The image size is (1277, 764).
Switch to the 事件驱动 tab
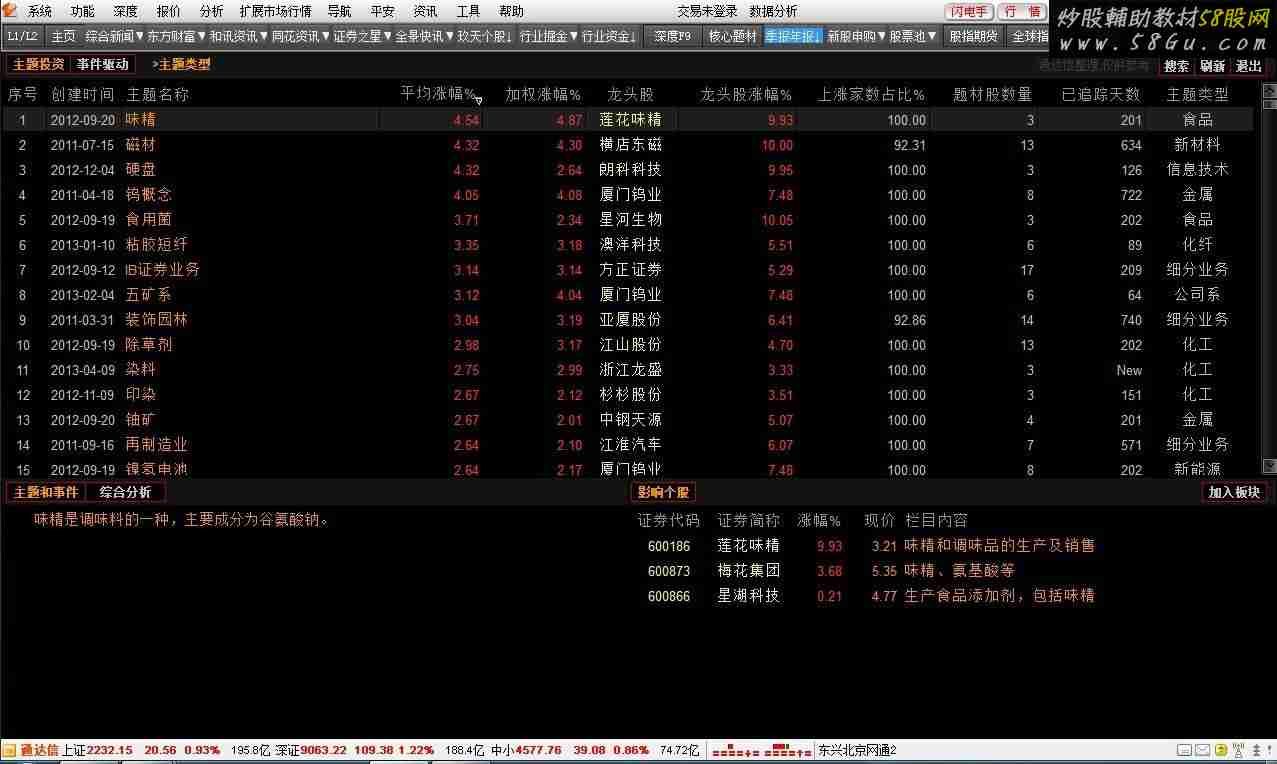coord(103,64)
